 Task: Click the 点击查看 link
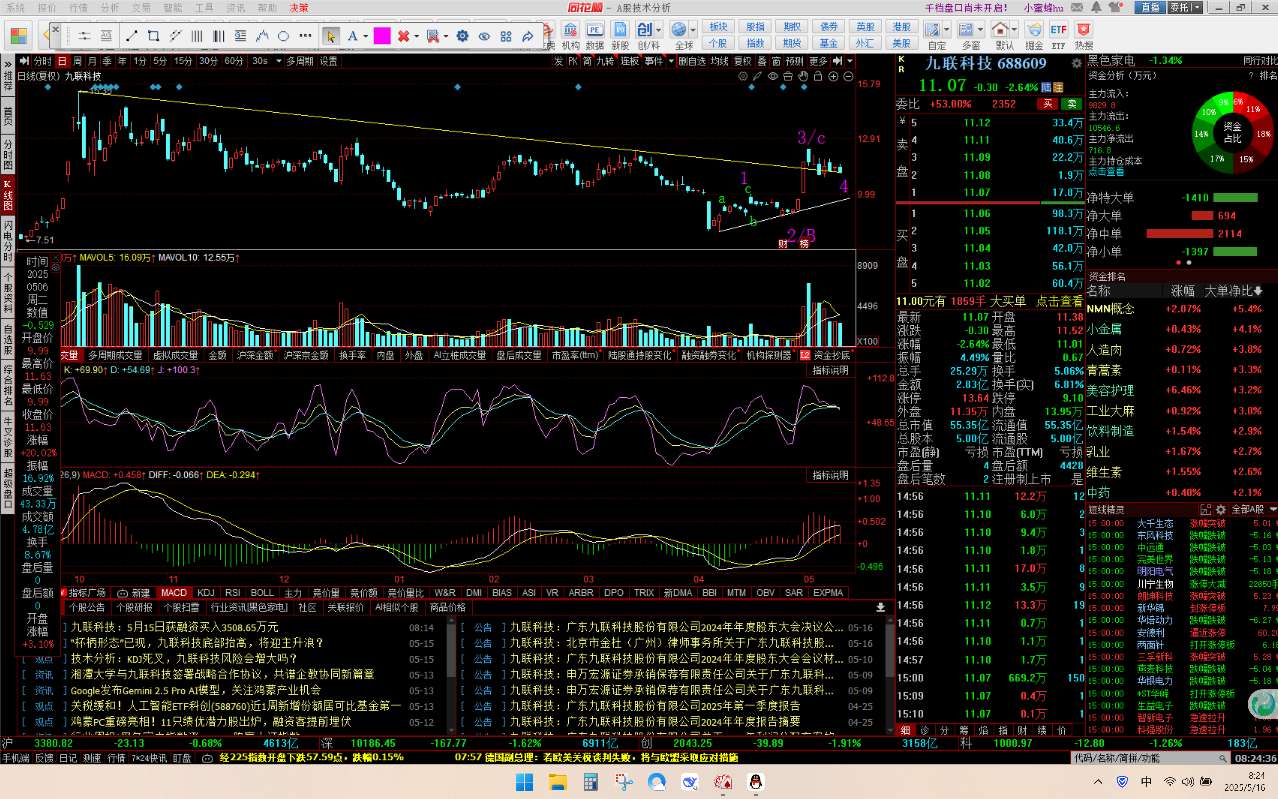tap(1059, 301)
